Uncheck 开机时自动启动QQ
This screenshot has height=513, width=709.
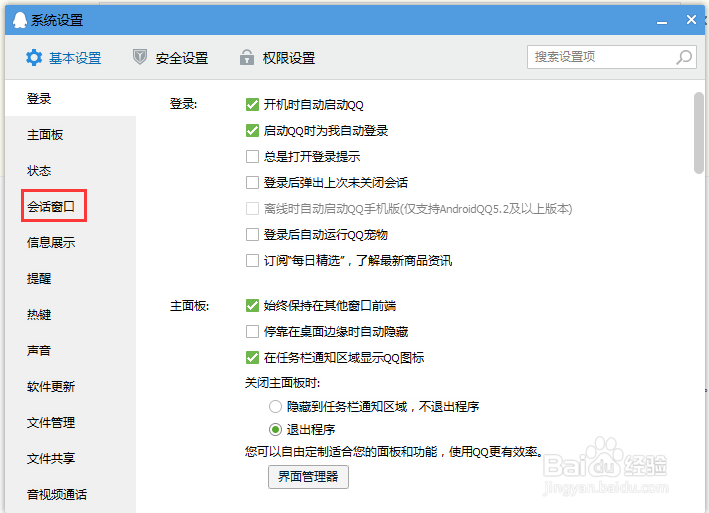[x=252, y=104]
